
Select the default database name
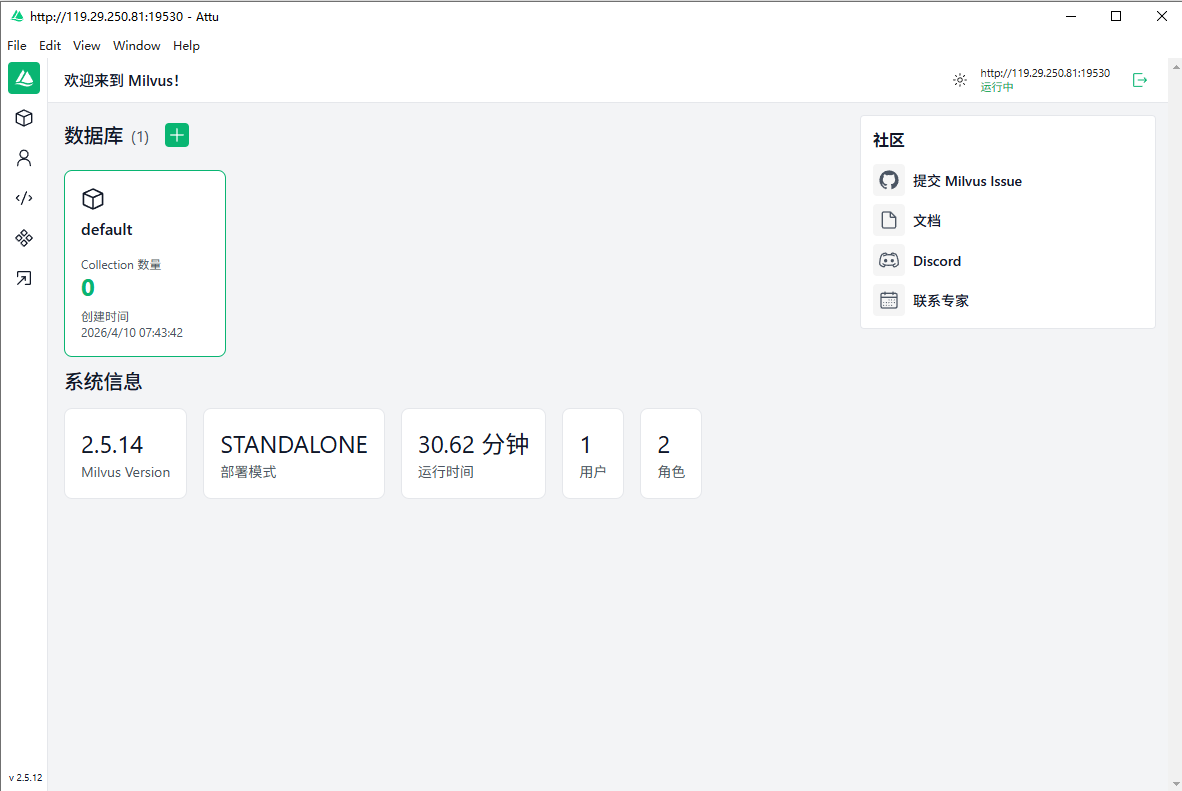106,229
